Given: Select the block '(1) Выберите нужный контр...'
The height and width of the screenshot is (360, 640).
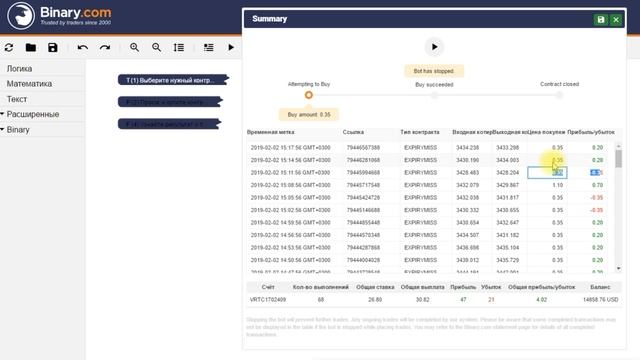Looking at the screenshot, I should [173, 80].
